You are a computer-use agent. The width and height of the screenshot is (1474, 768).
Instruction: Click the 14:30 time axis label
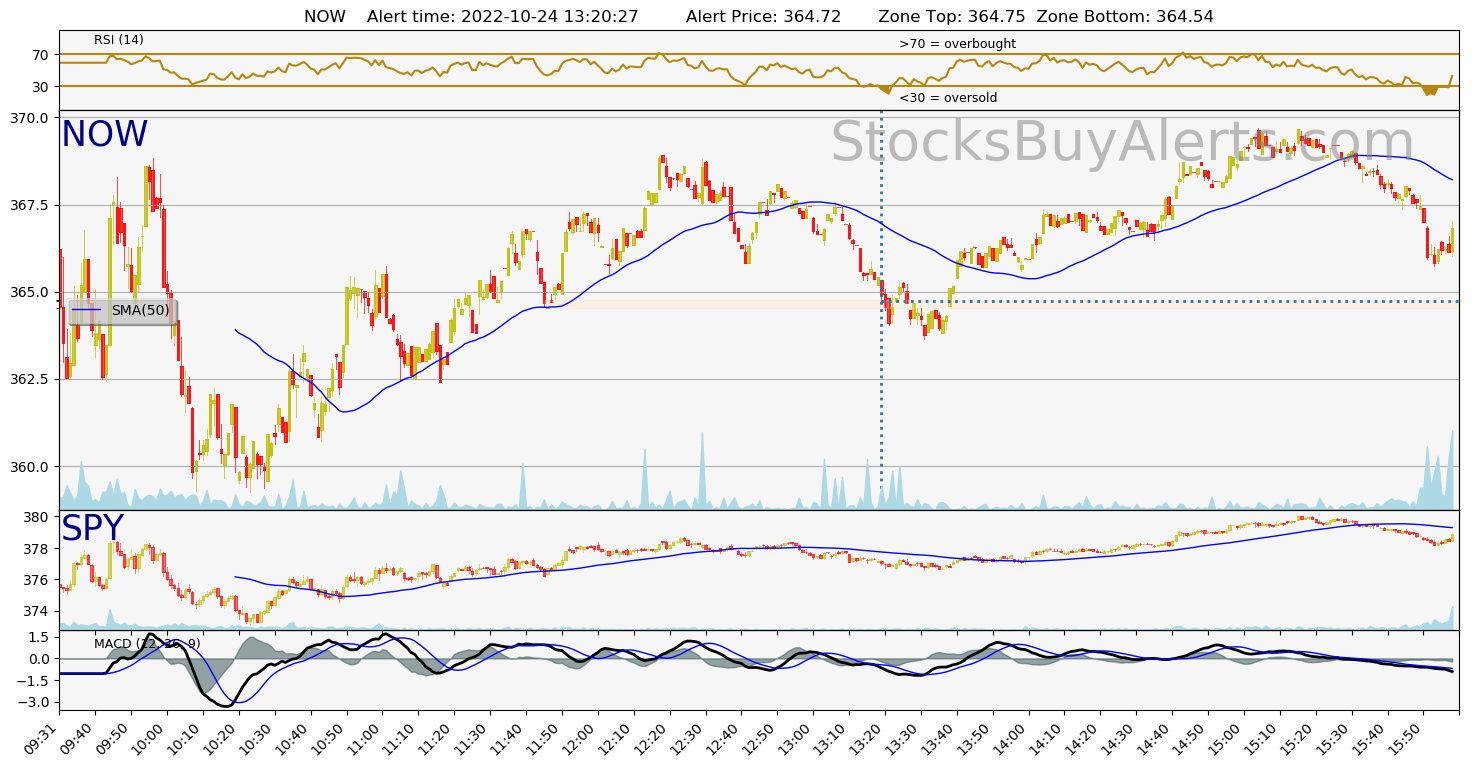point(1116,740)
